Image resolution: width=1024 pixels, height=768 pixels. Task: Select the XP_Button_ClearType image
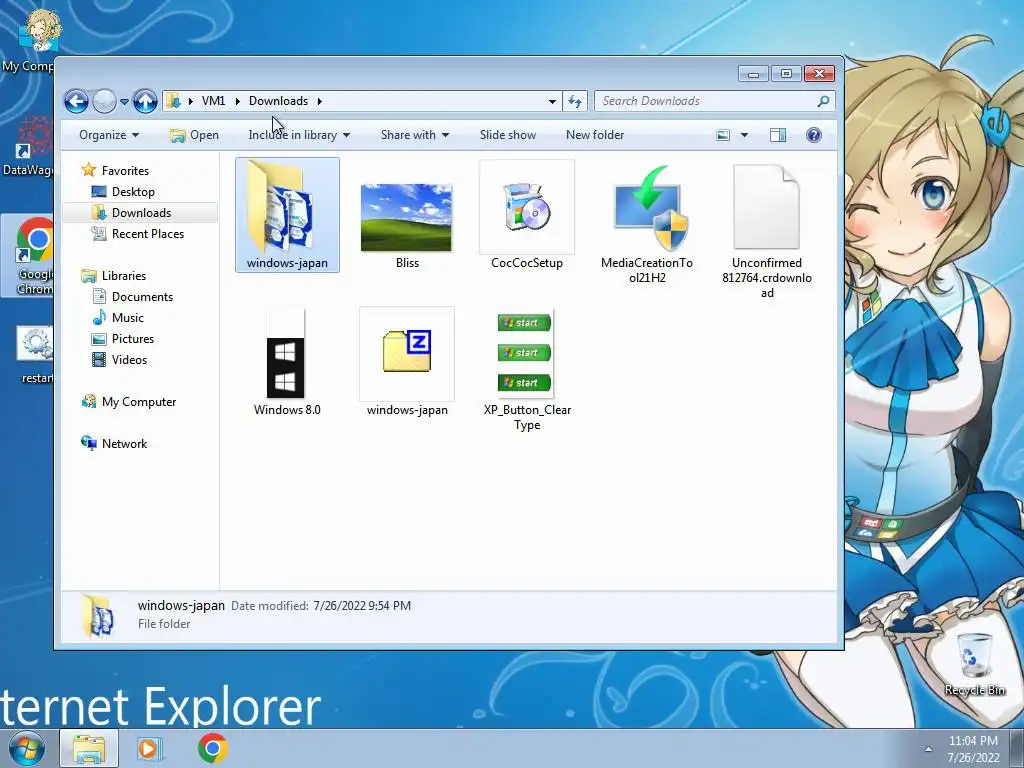[x=526, y=353]
